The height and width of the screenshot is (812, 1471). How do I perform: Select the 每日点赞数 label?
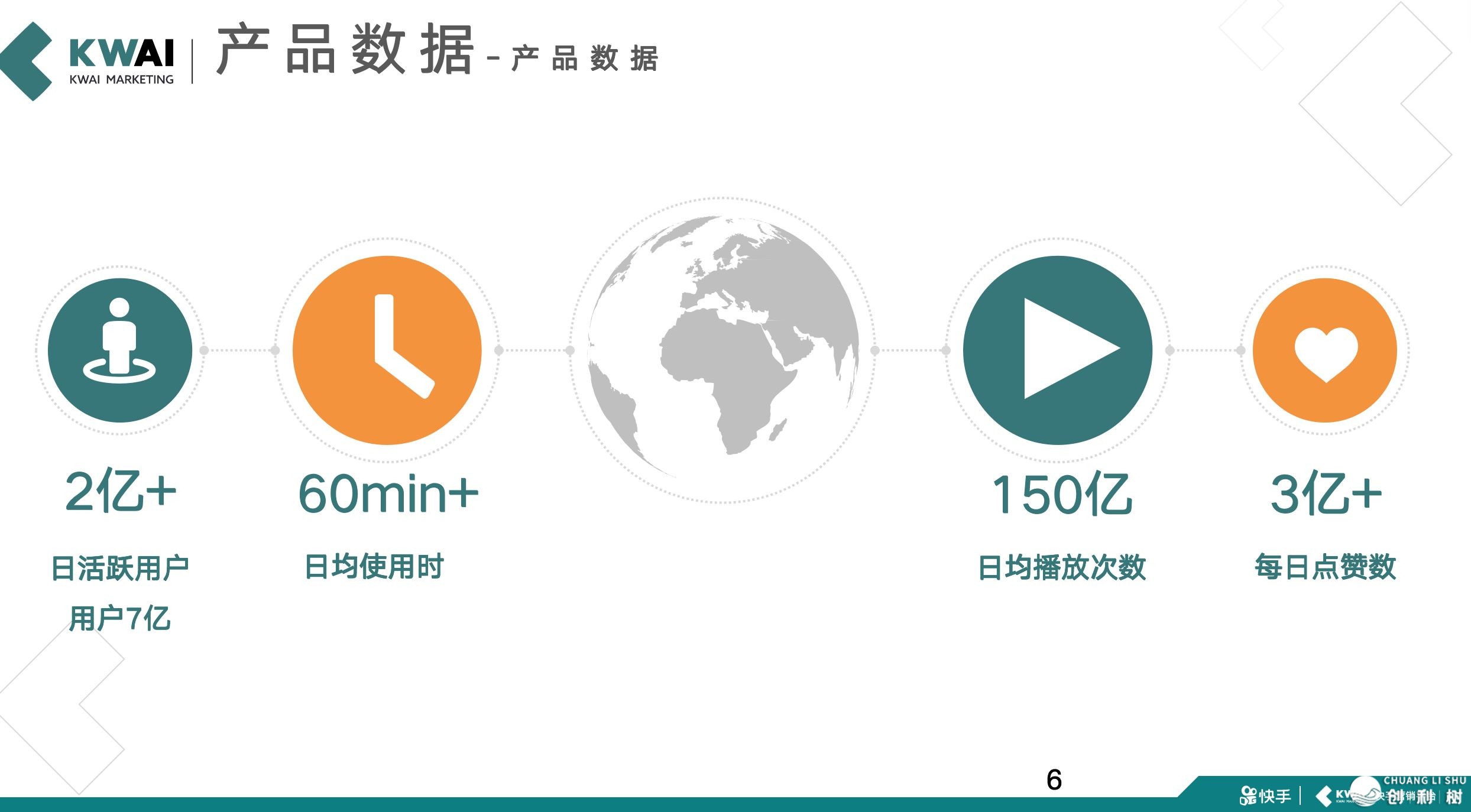click(x=1325, y=567)
